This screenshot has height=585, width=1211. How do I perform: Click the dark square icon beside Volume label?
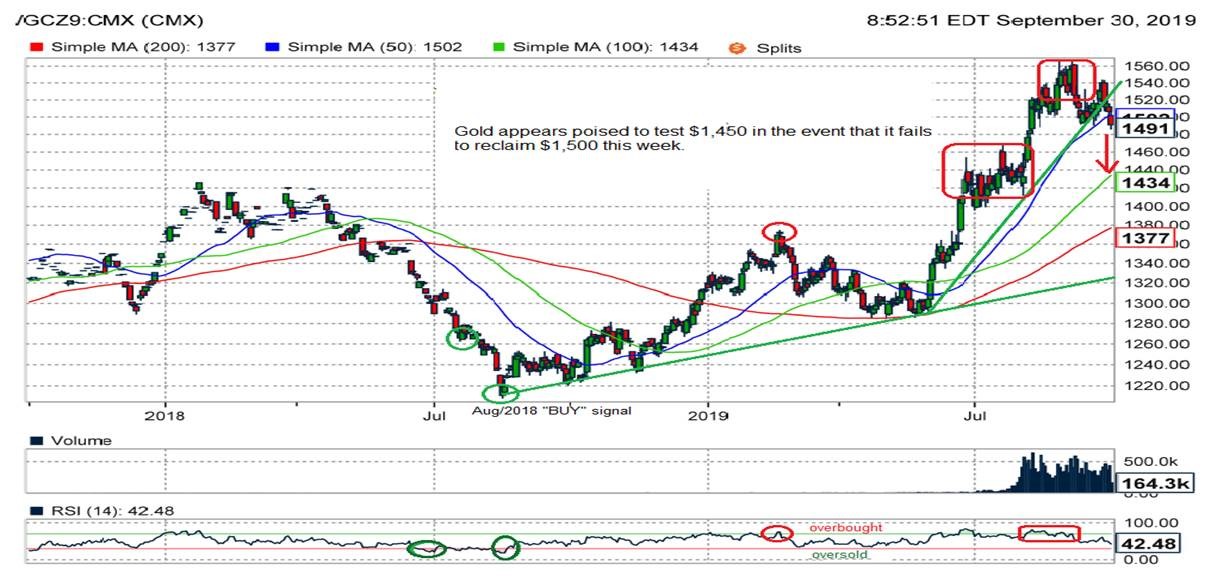(36, 441)
